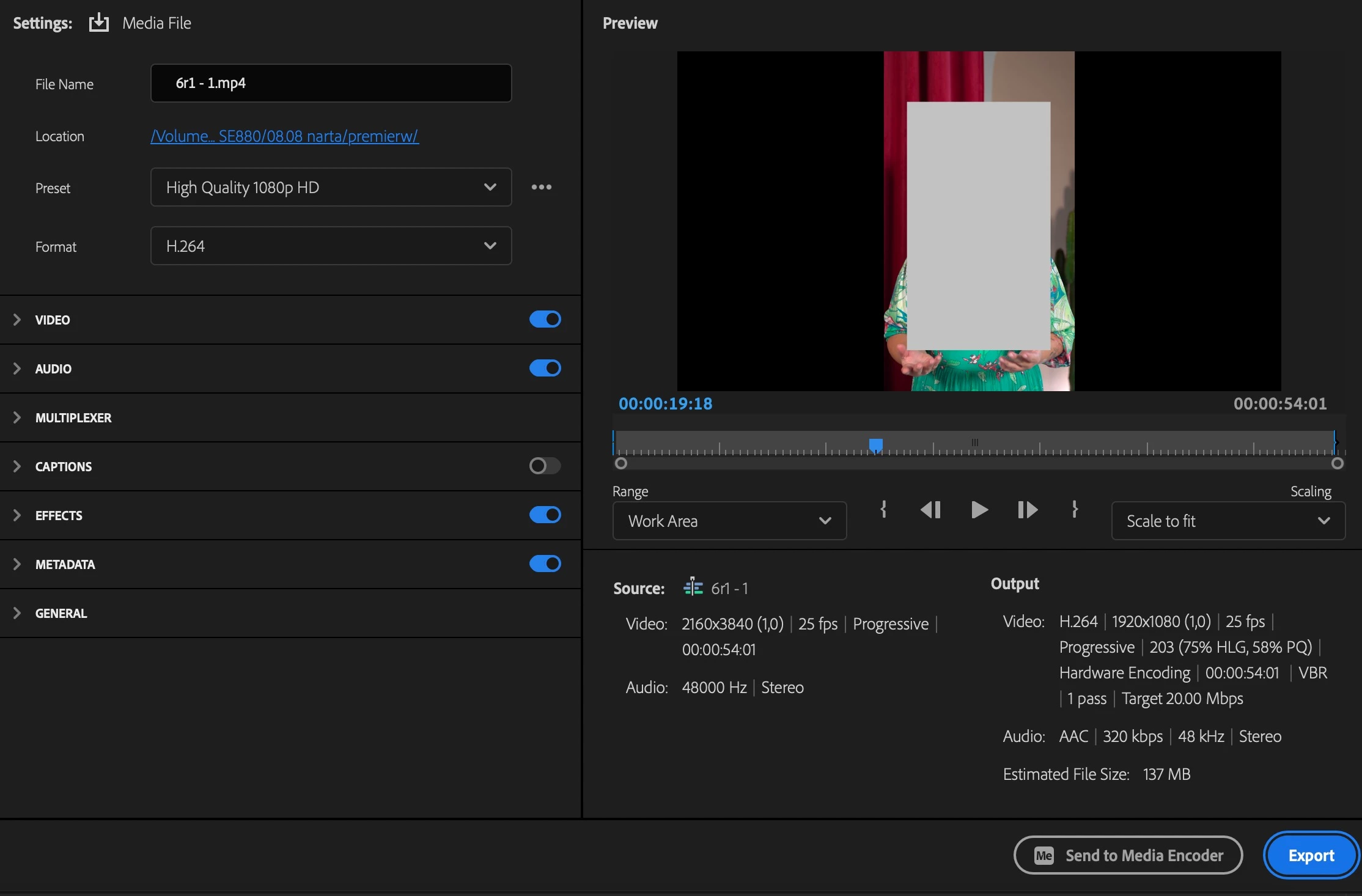Step back one frame
This screenshot has width=1362, height=896.
pyautogui.click(x=930, y=509)
